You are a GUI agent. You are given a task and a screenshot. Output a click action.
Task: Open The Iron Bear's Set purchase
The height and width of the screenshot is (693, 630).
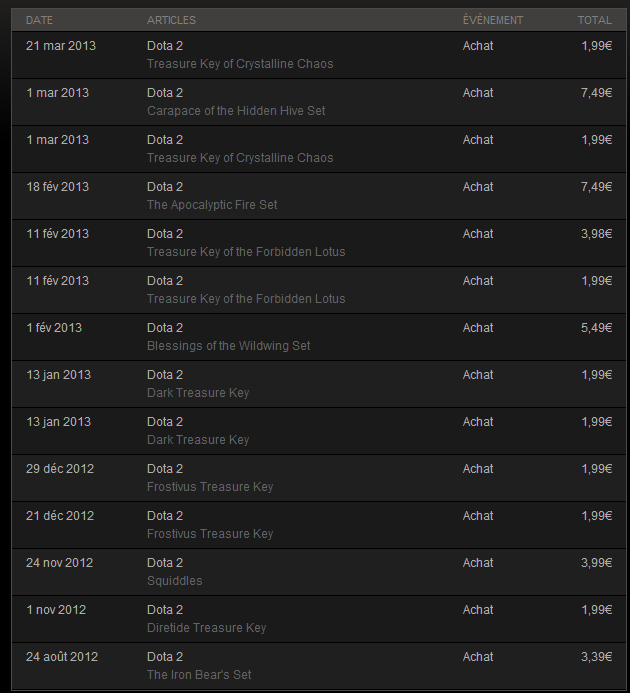click(x=318, y=666)
